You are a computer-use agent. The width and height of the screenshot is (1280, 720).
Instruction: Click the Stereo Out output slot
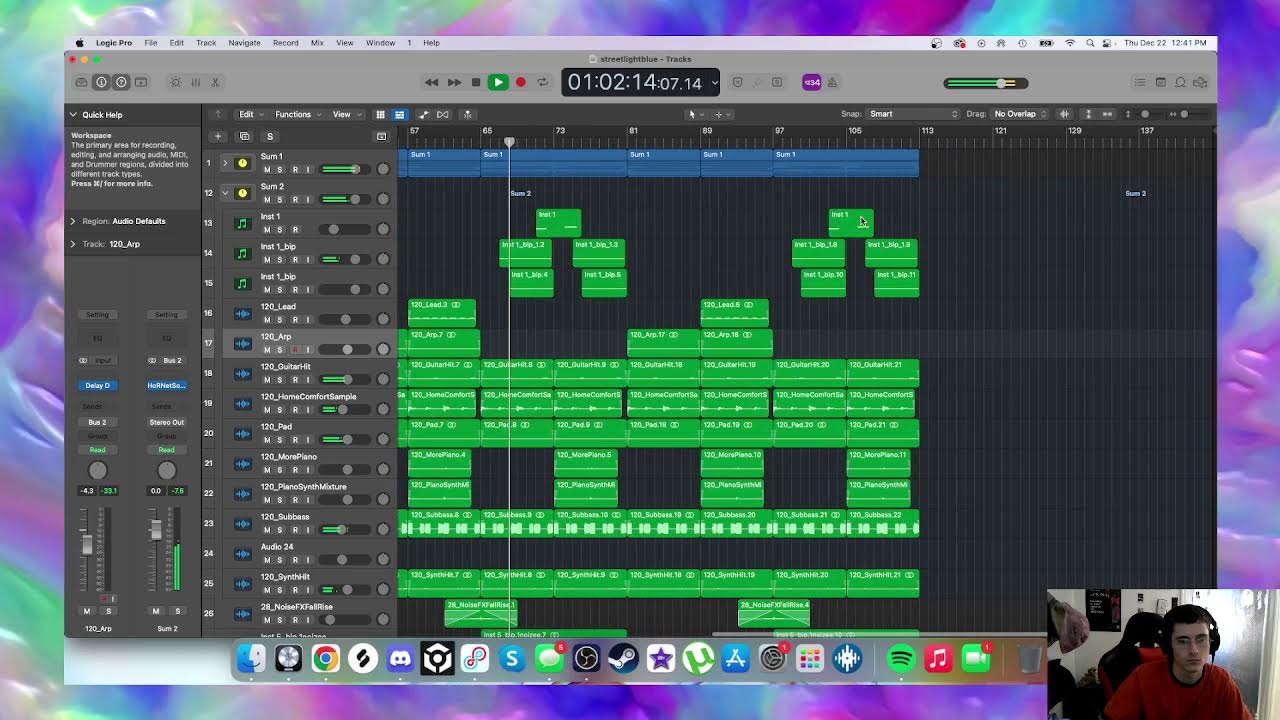(x=167, y=422)
